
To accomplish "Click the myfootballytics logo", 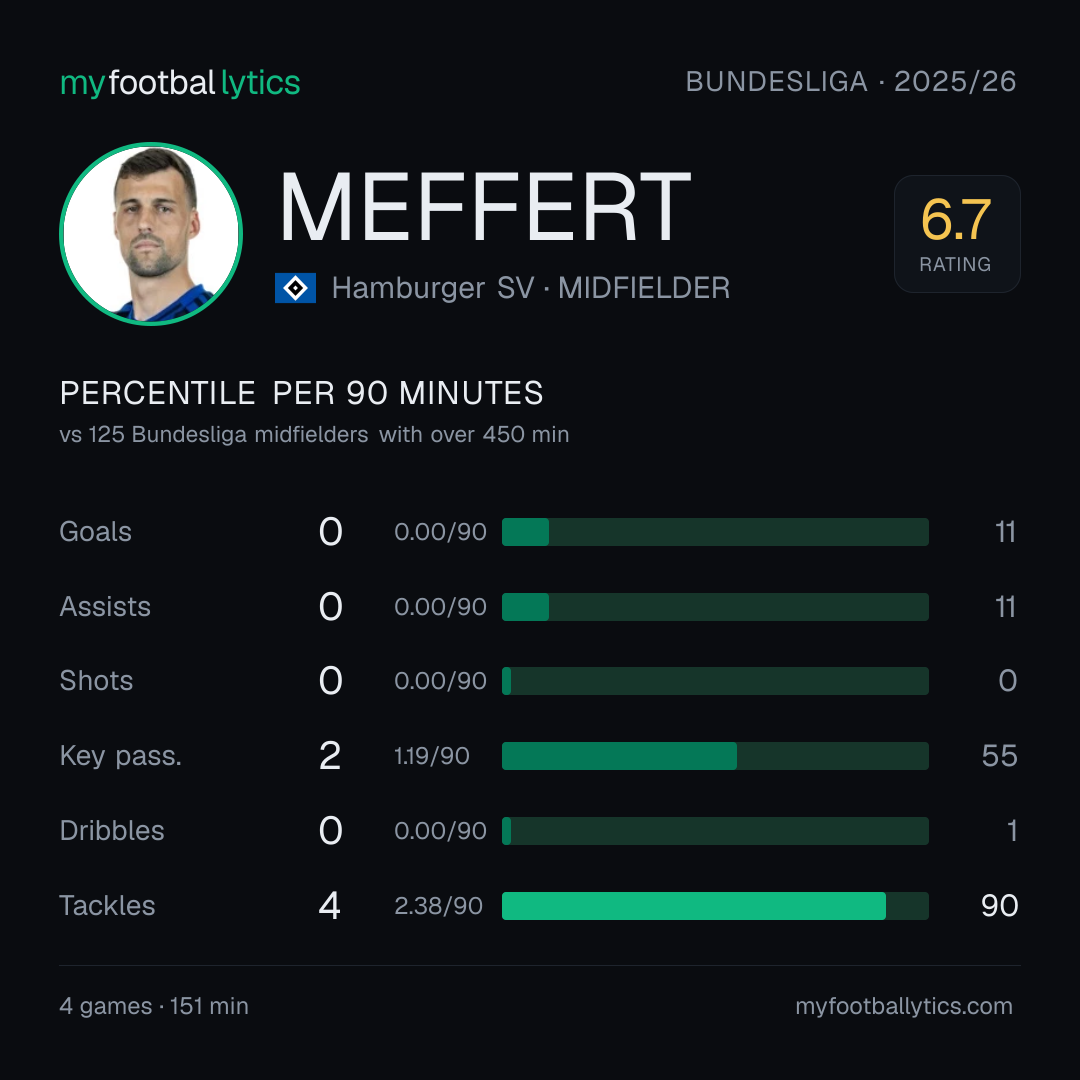I will pos(180,83).
